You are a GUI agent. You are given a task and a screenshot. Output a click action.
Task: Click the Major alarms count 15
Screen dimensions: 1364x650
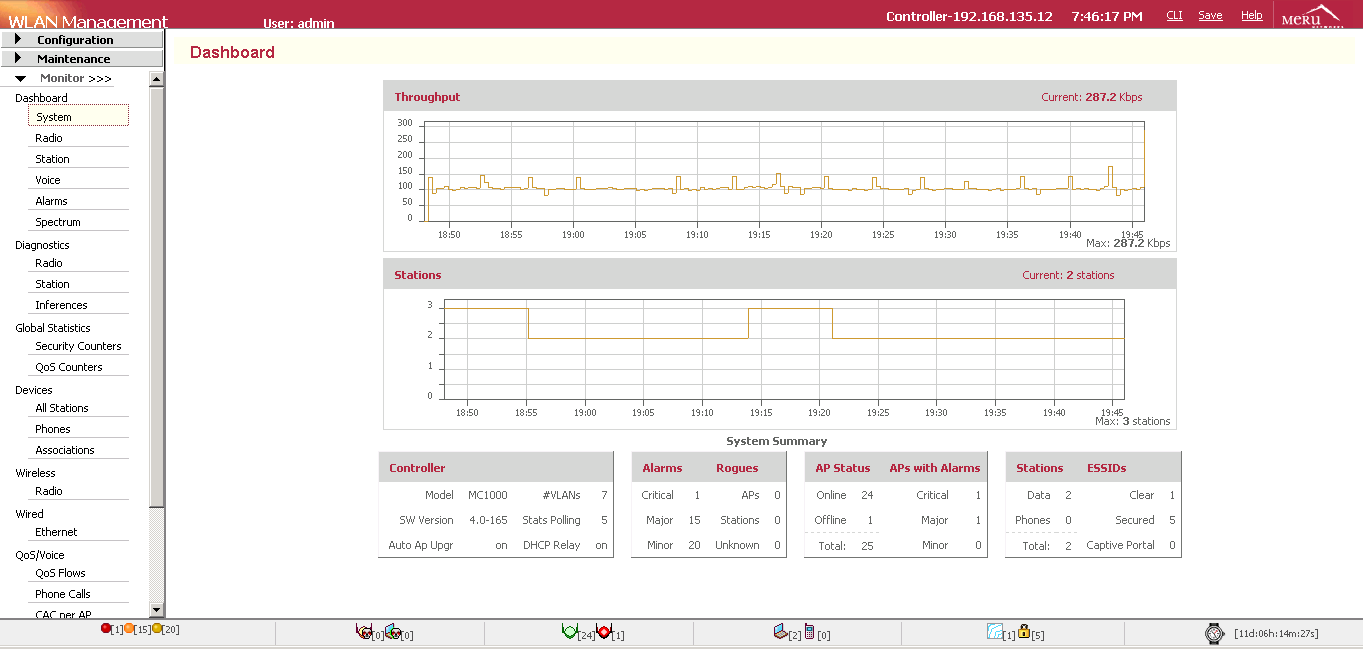pyautogui.click(x=694, y=520)
